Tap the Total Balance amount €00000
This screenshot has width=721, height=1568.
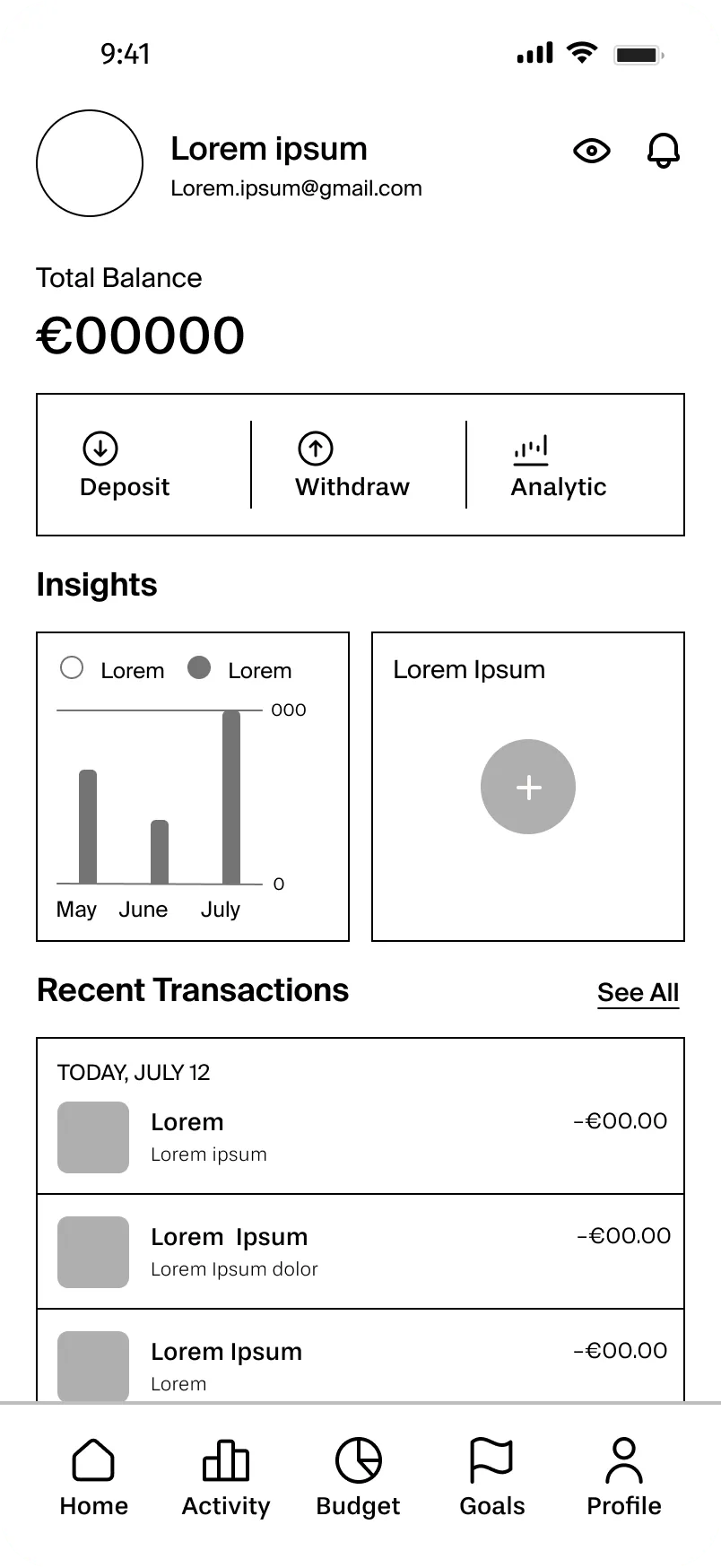[141, 335]
